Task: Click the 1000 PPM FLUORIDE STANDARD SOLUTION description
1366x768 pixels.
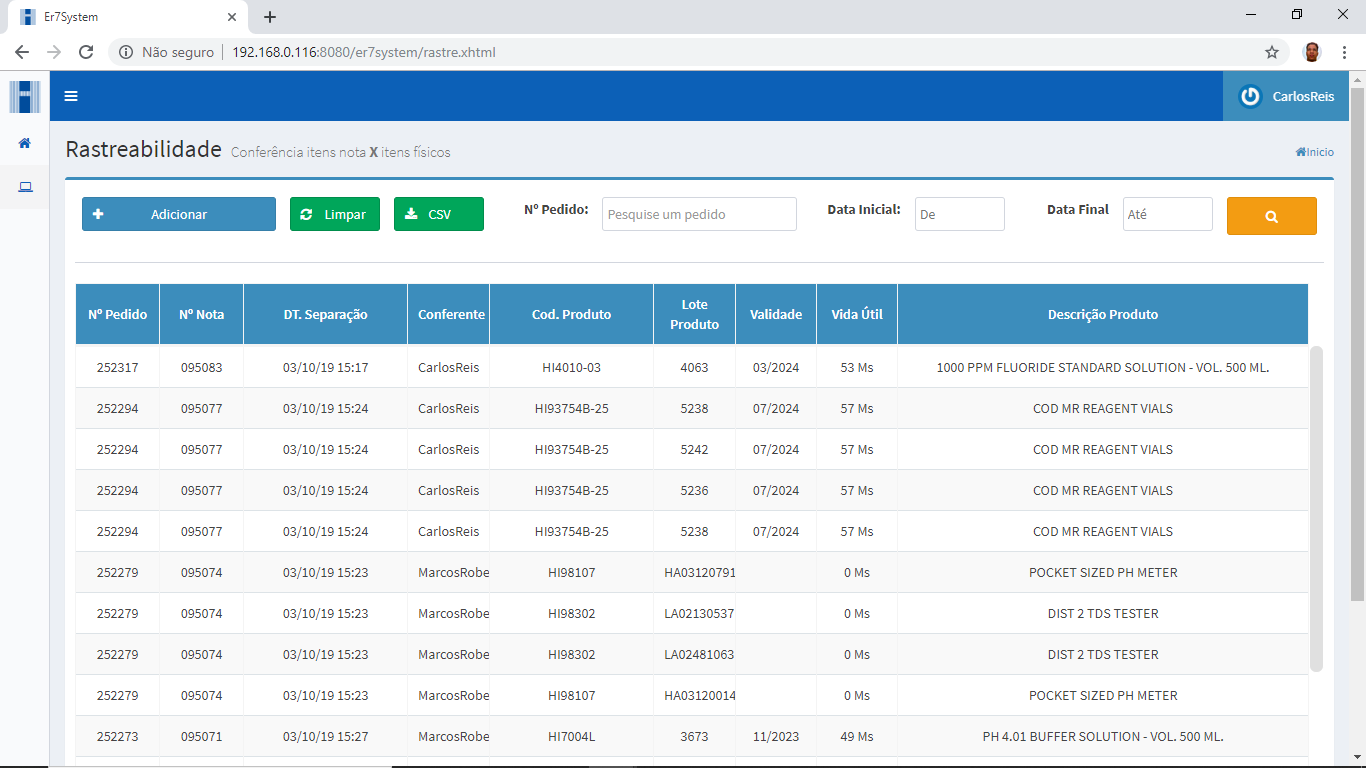Action: 1103,367
